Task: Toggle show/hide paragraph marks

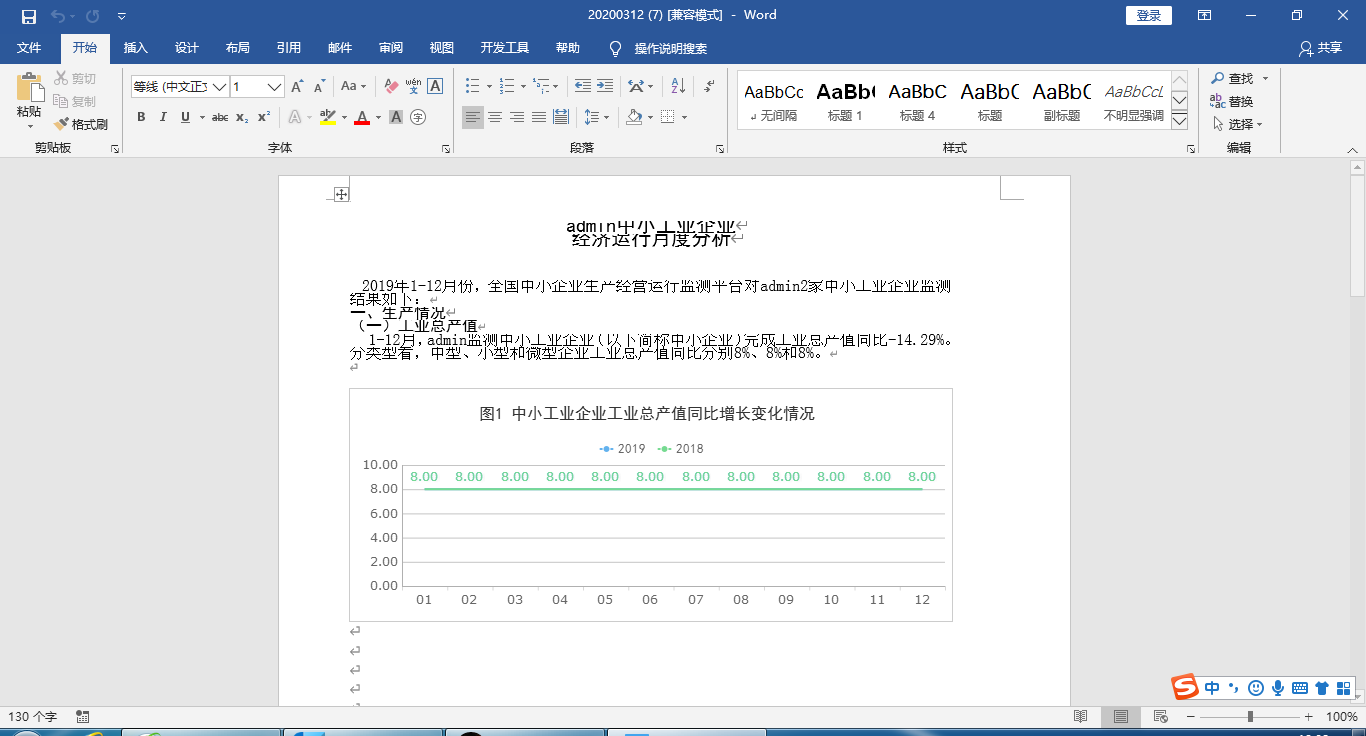Action: pos(709,87)
